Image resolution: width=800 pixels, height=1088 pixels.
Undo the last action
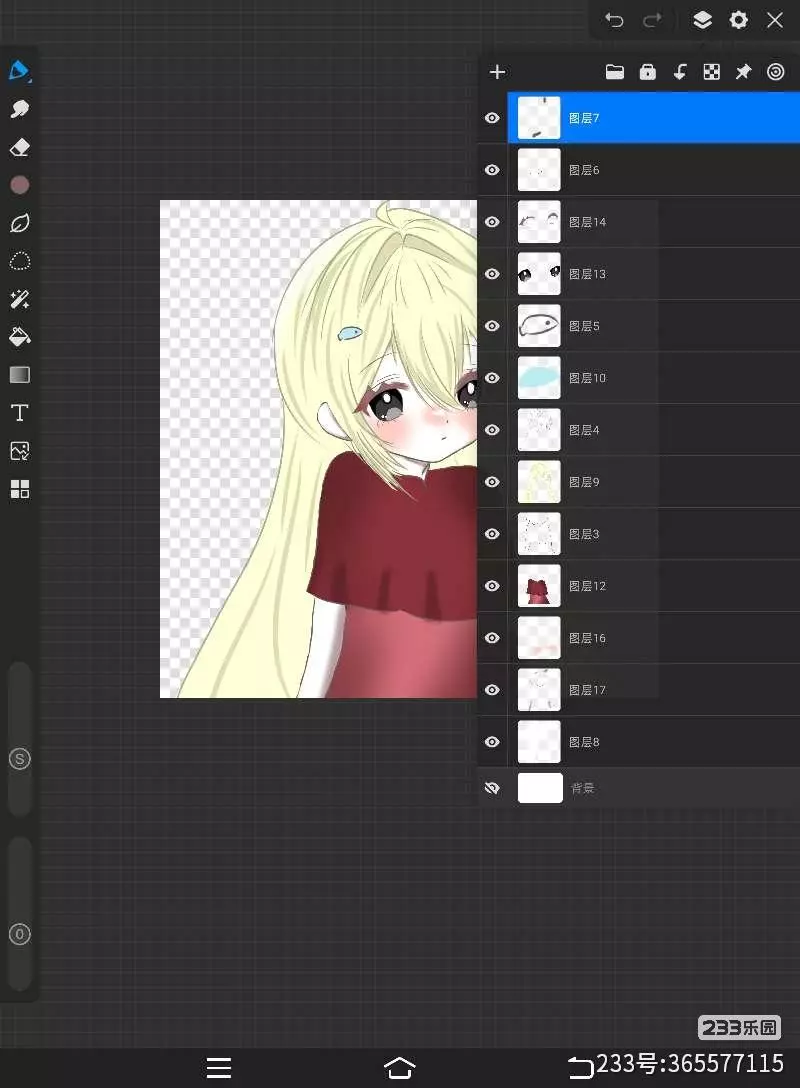click(x=614, y=20)
